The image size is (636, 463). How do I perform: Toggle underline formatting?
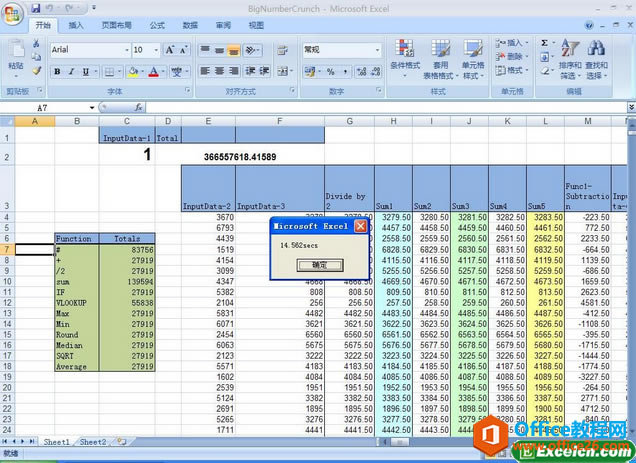[85, 72]
